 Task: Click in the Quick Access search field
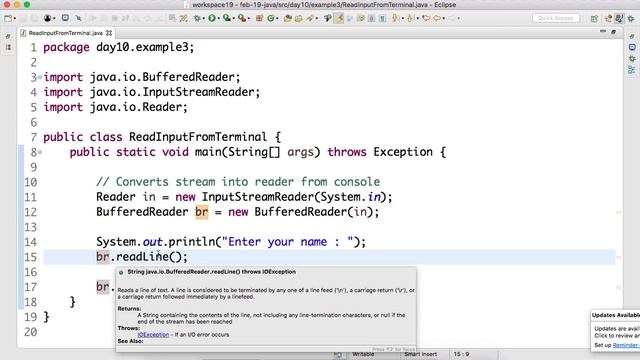556,18
